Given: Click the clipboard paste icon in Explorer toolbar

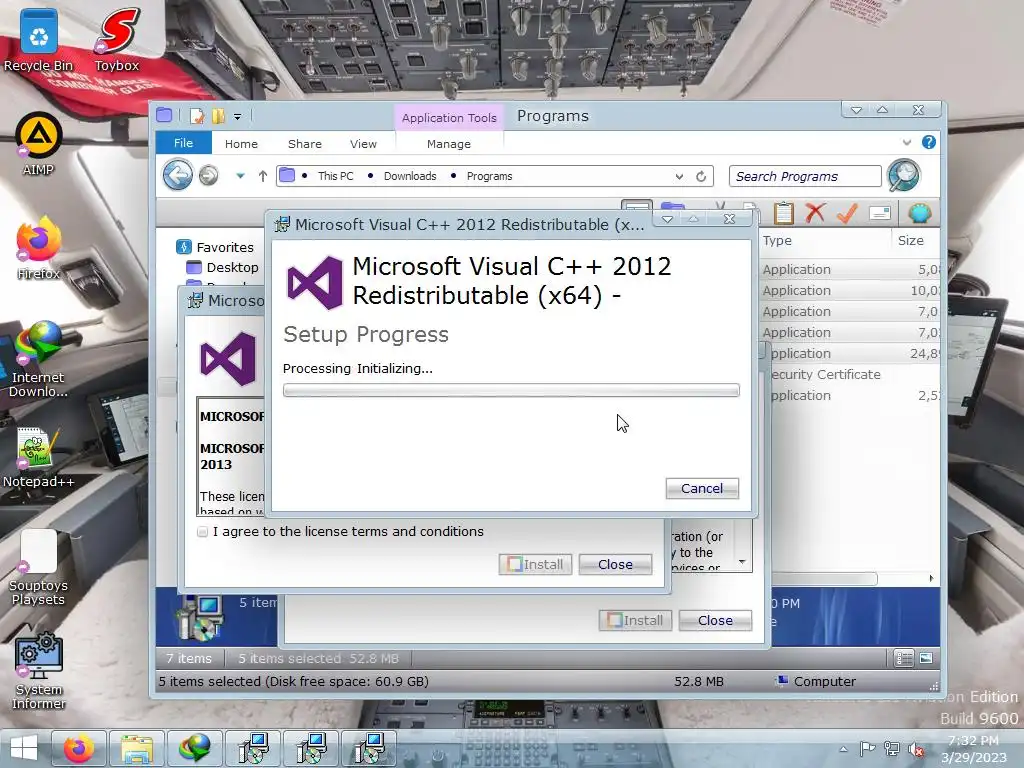Looking at the screenshot, I should point(784,213).
